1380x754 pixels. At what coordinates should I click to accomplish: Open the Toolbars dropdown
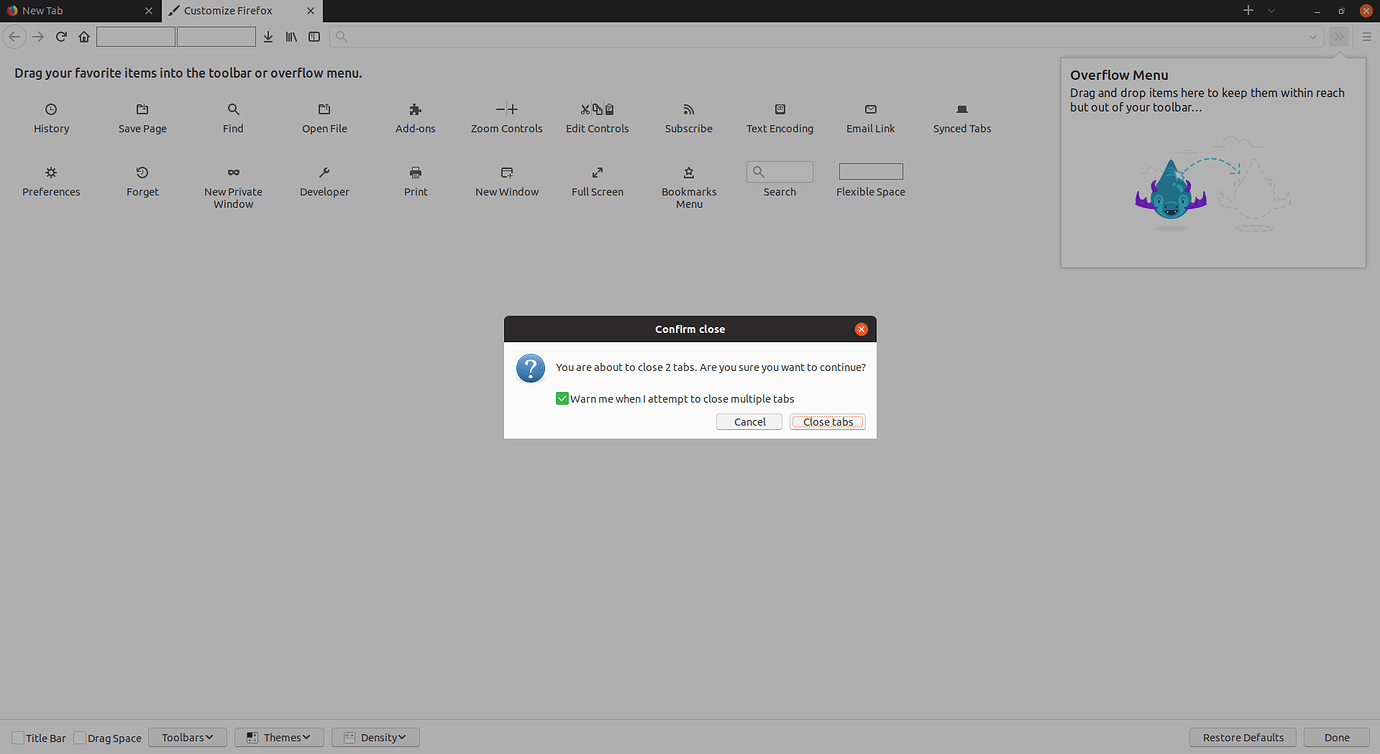point(187,737)
